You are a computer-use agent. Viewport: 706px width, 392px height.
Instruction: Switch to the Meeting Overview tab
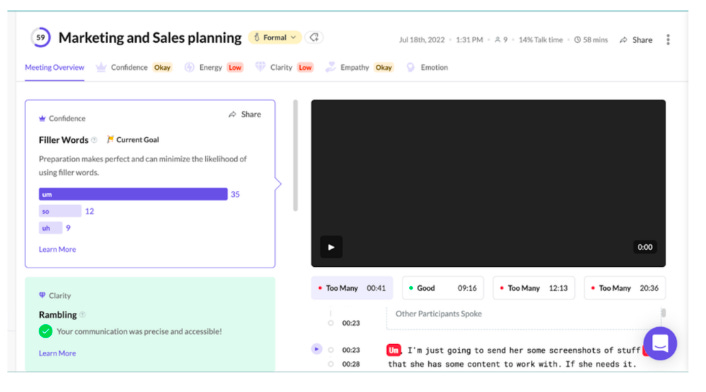tap(54, 68)
